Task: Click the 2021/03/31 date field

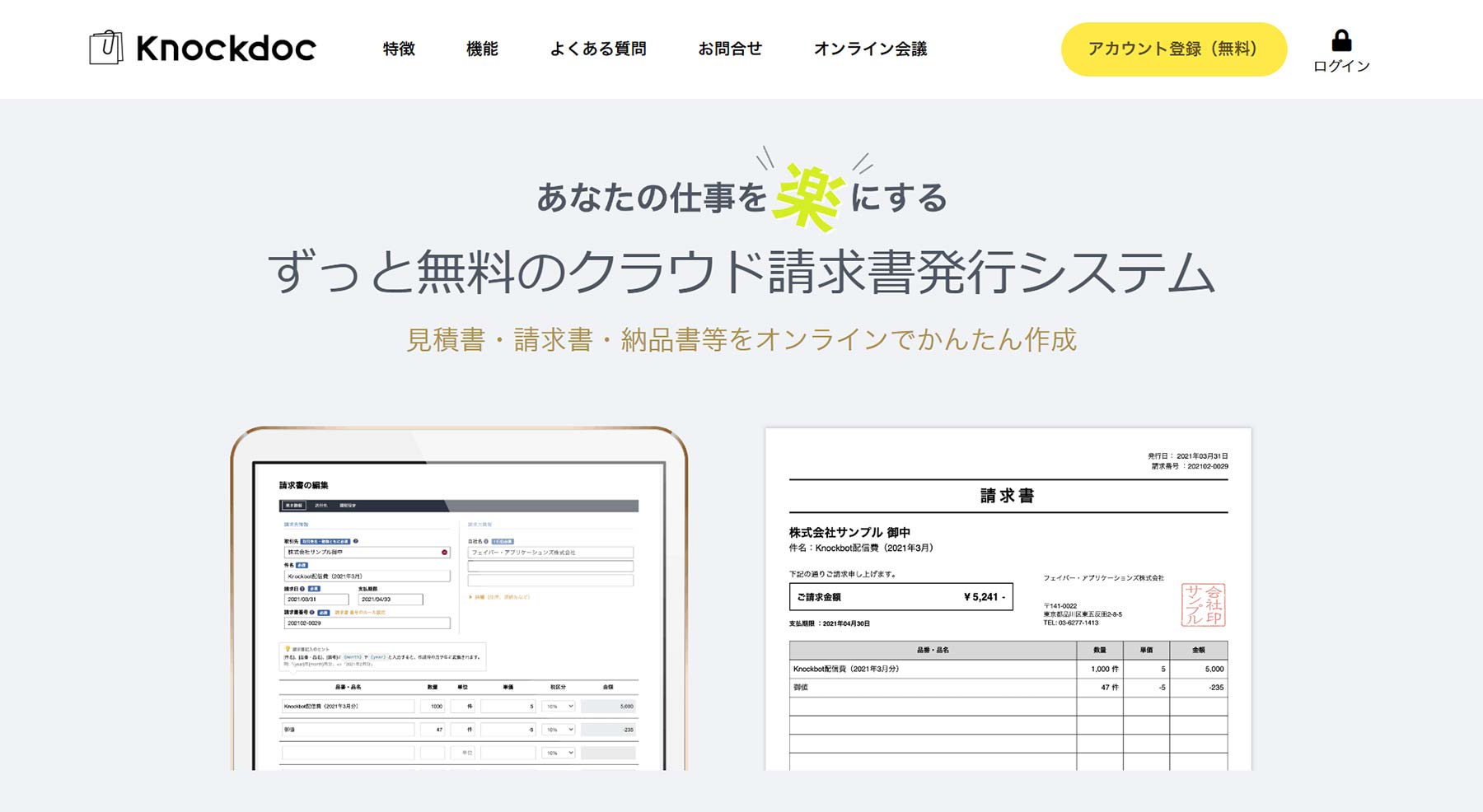Action: pos(316,600)
